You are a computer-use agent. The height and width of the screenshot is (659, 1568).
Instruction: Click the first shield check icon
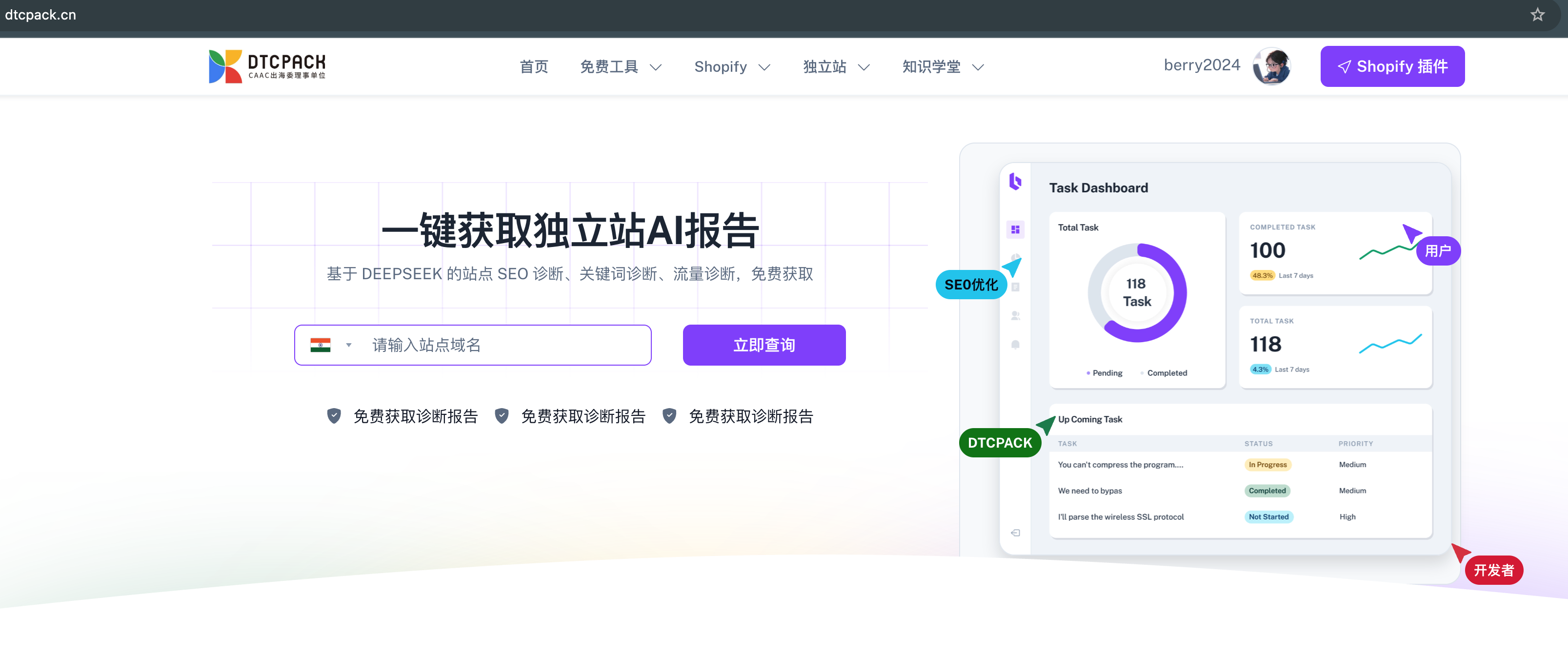334,416
